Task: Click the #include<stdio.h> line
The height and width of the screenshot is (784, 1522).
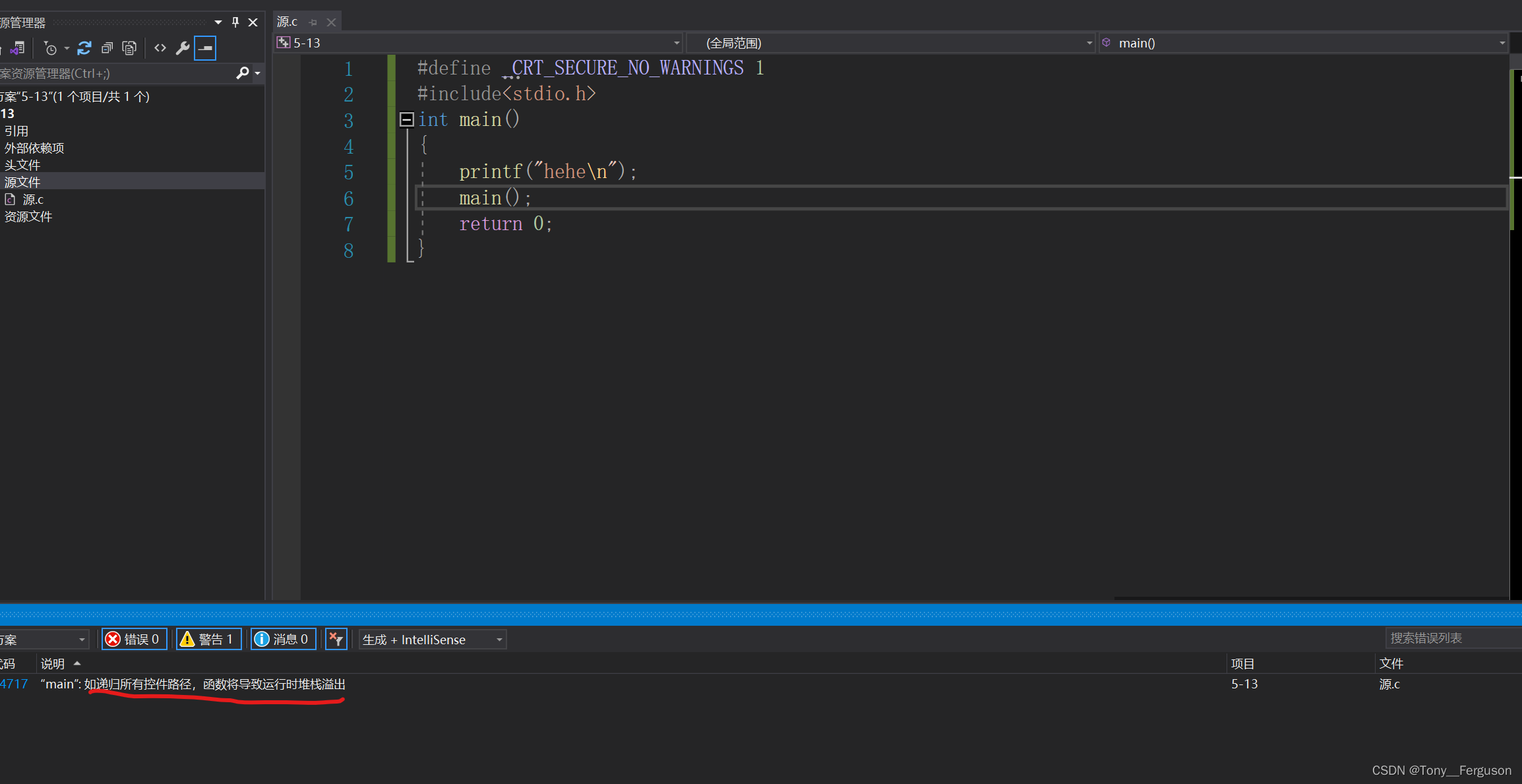Action: tap(506, 94)
